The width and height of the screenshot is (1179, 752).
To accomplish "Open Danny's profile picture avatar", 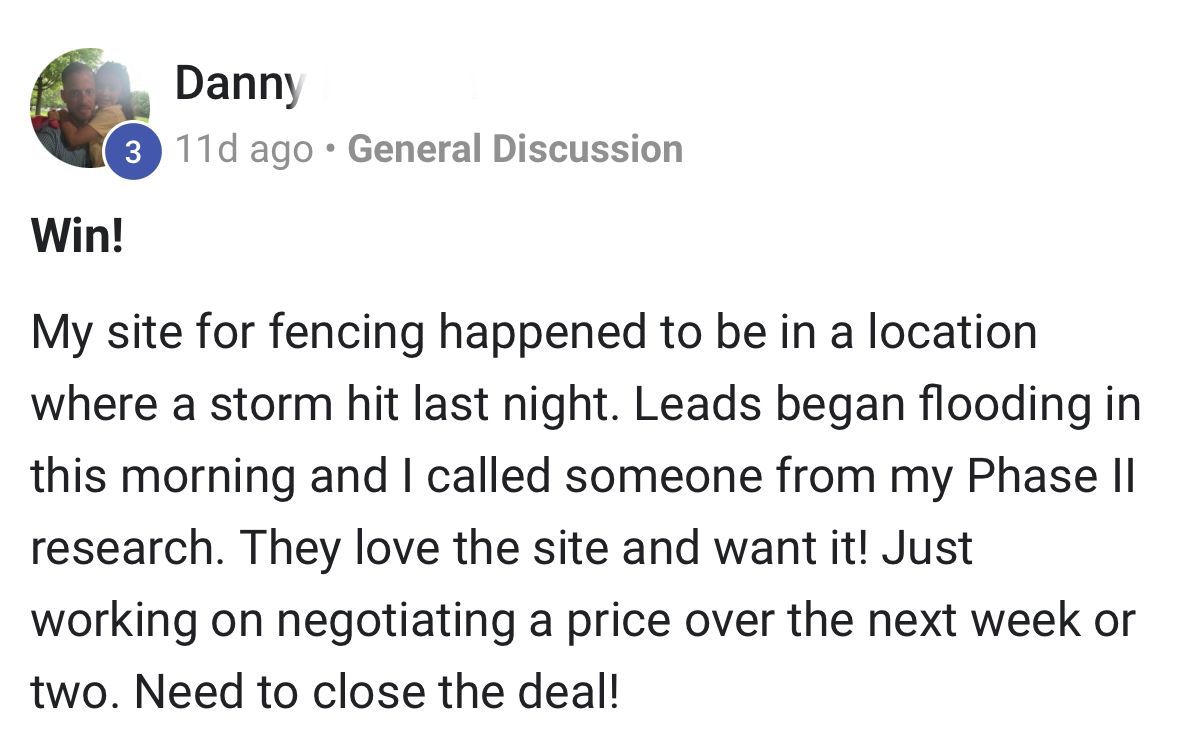I will coord(88,107).
